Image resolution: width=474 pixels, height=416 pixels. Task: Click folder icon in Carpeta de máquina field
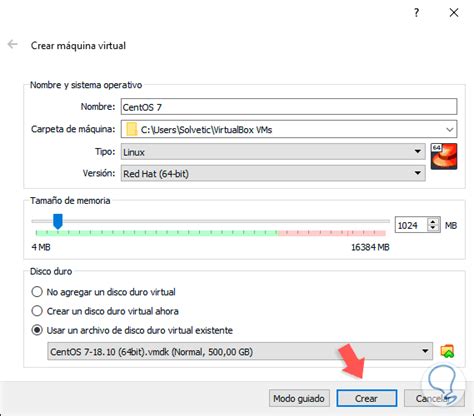(132, 129)
